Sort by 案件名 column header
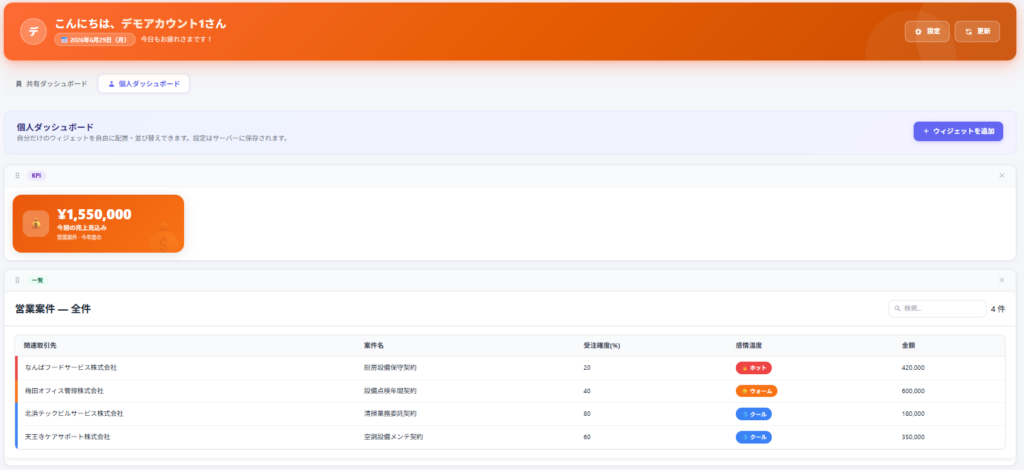 374,345
